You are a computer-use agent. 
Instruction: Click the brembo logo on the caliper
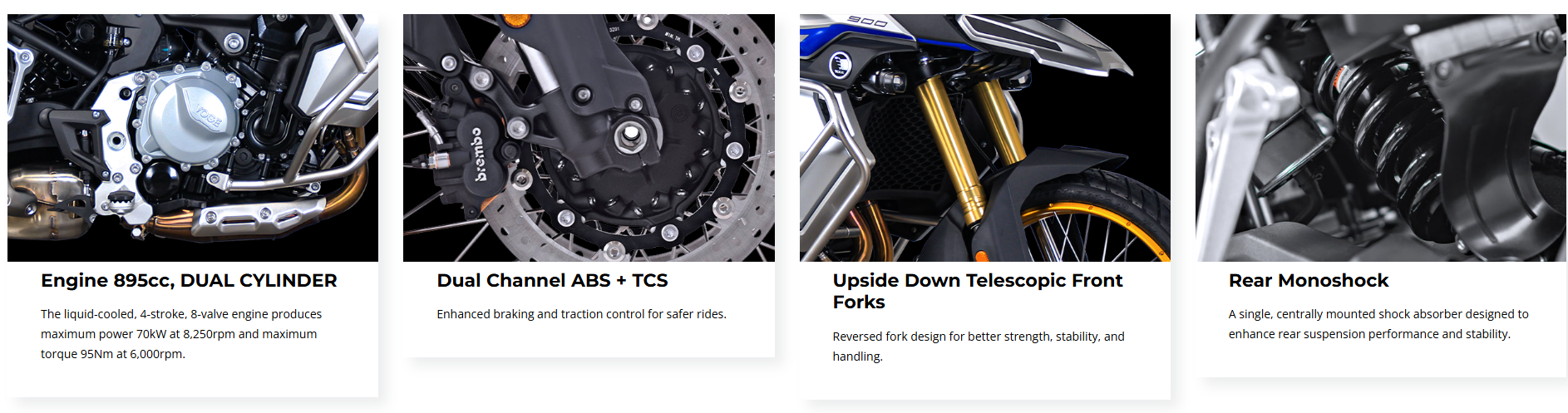[x=479, y=155]
